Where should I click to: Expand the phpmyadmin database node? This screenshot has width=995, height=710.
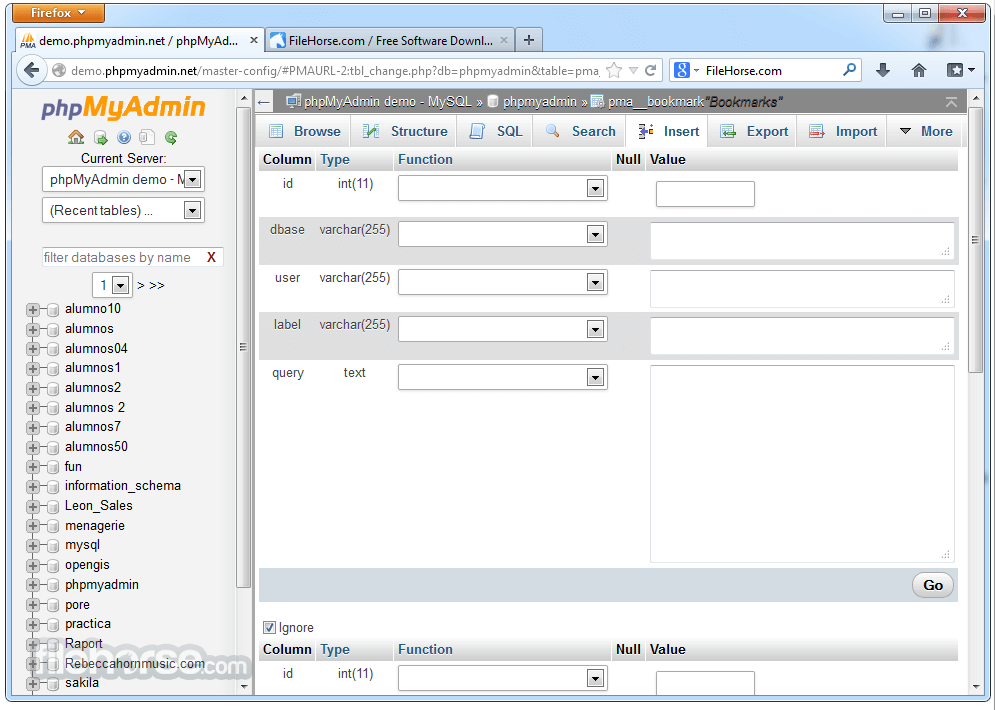pyautogui.click(x=33, y=585)
